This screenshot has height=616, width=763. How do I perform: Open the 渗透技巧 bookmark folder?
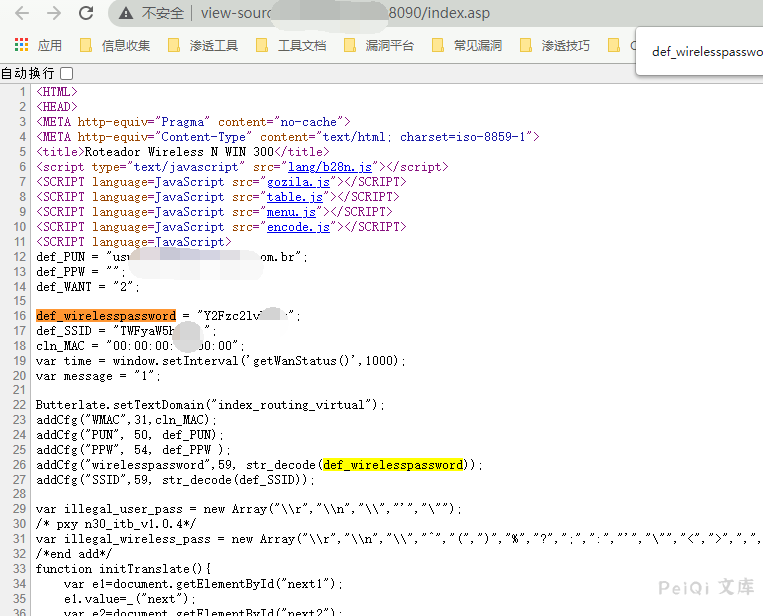tap(555, 45)
